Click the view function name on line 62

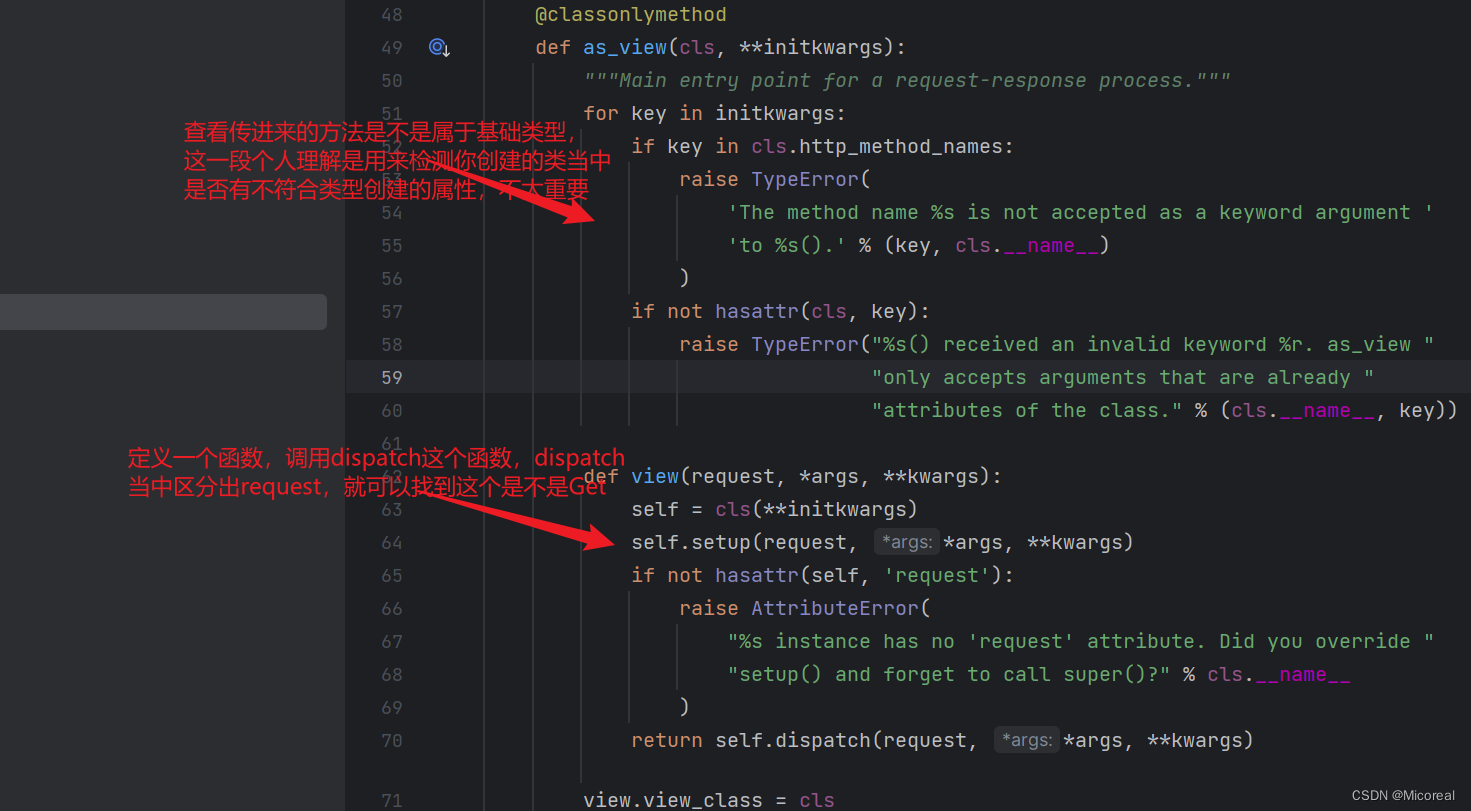[655, 476]
